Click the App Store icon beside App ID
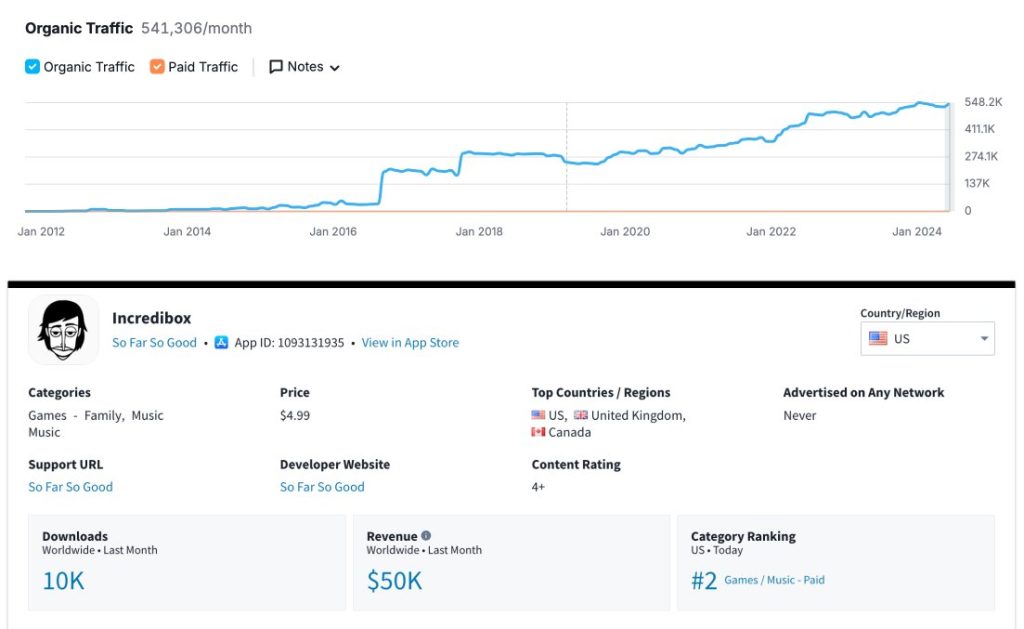Screen dimensions: 1024x629 (222, 343)
